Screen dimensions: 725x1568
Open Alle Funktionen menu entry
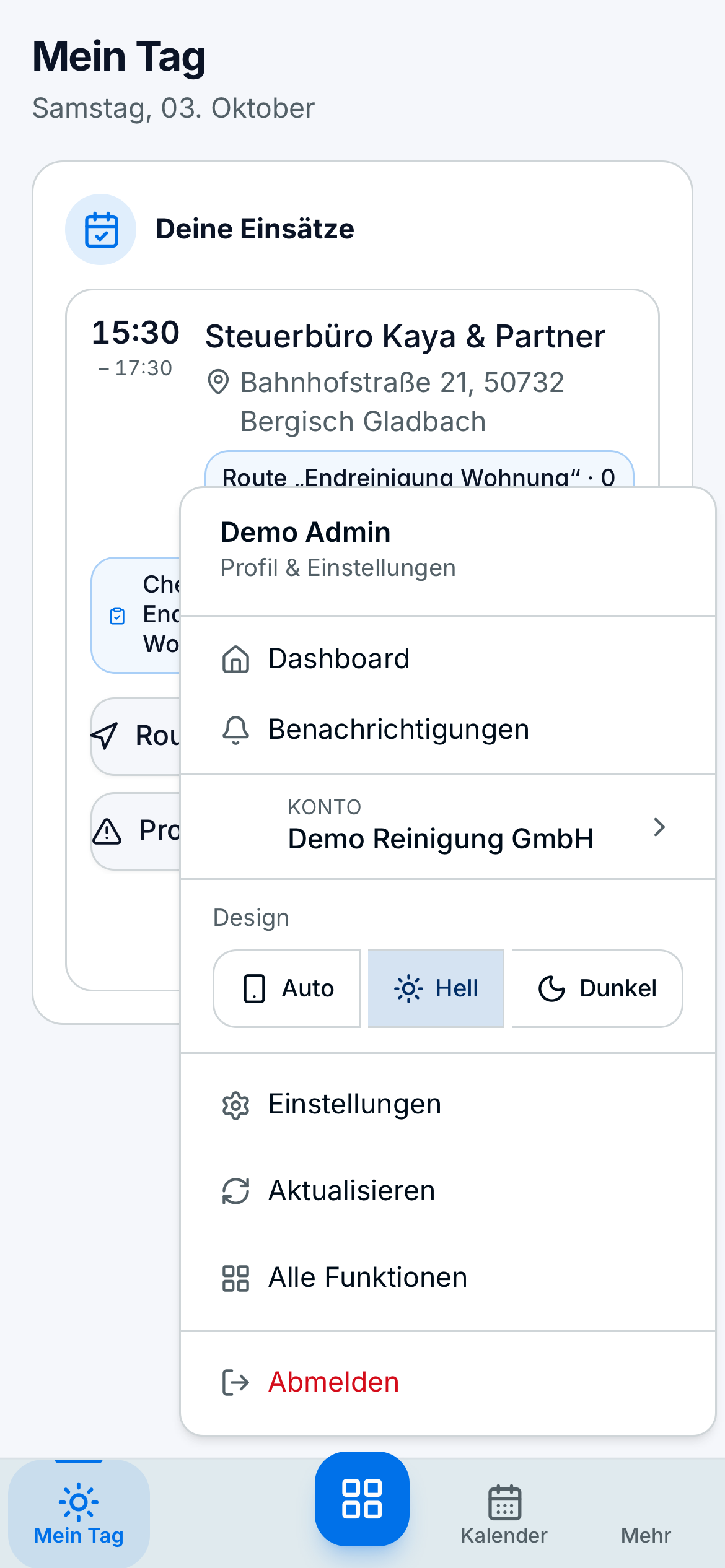[x=448, y=1278]
